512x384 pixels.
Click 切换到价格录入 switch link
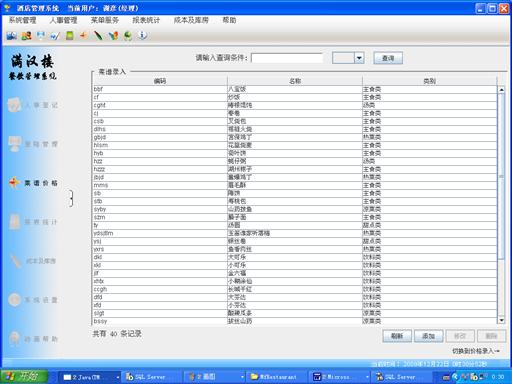pyautogui.click(x=475, y=351)
